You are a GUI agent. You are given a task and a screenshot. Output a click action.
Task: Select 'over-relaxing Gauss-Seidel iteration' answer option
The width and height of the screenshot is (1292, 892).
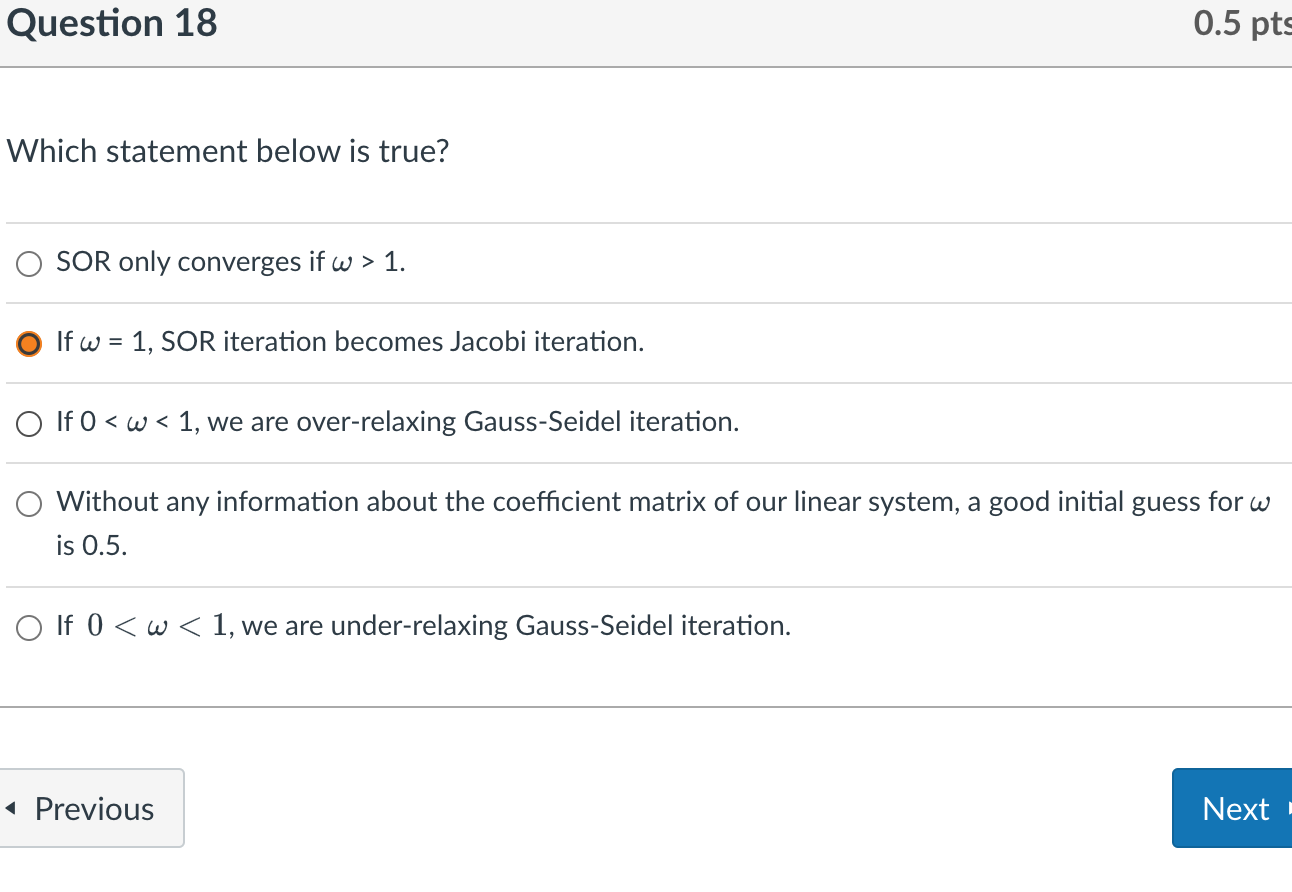28,422
